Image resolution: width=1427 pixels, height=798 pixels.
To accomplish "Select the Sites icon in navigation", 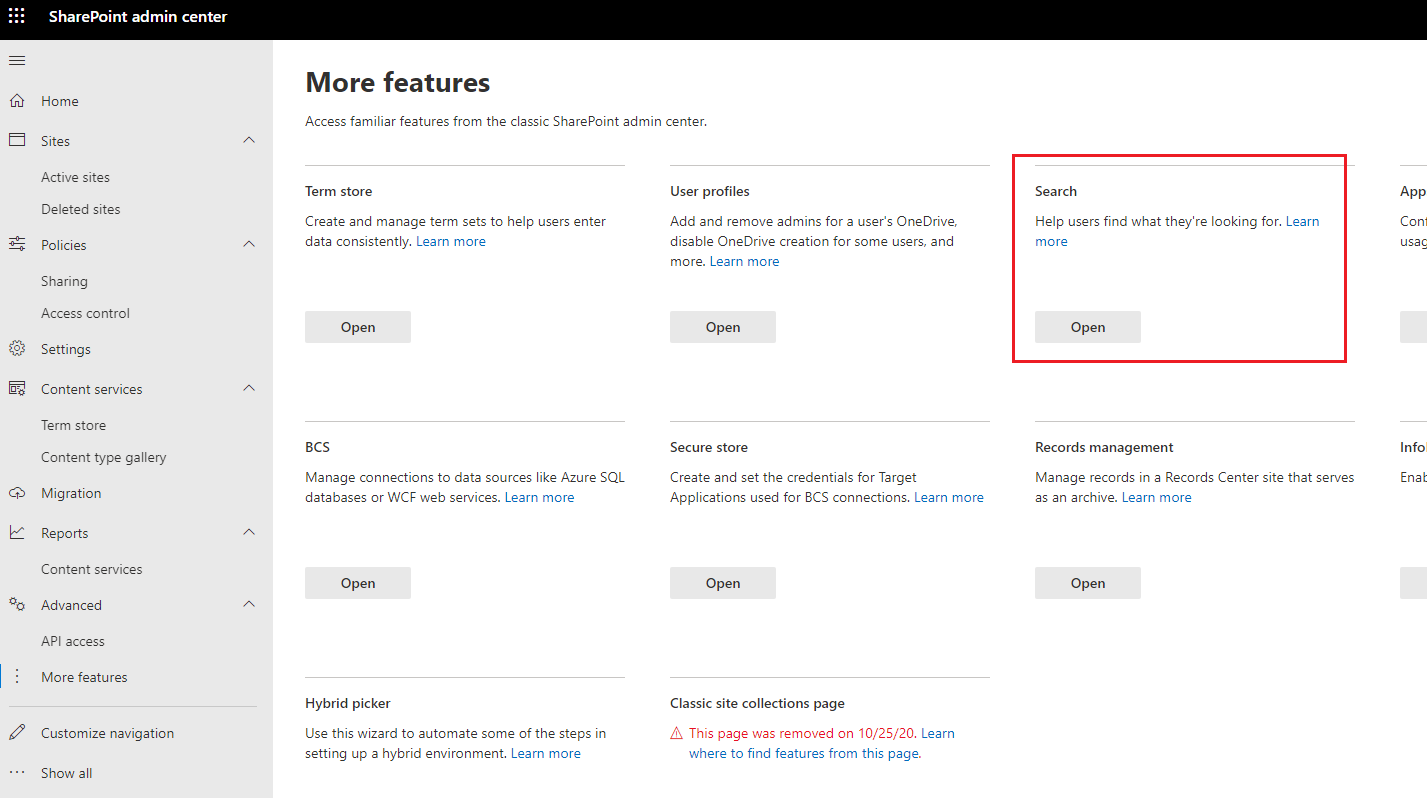I will 16,140.
